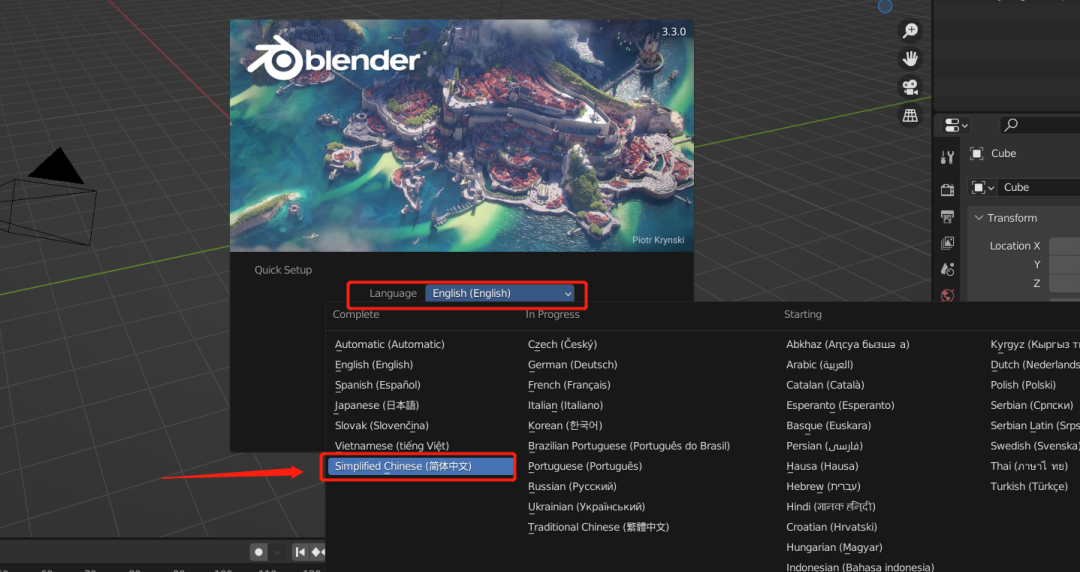Viewport: 1080px width, 572px height.
Task: Click the object icon beside the Cube header
Action: pos(977,154)
